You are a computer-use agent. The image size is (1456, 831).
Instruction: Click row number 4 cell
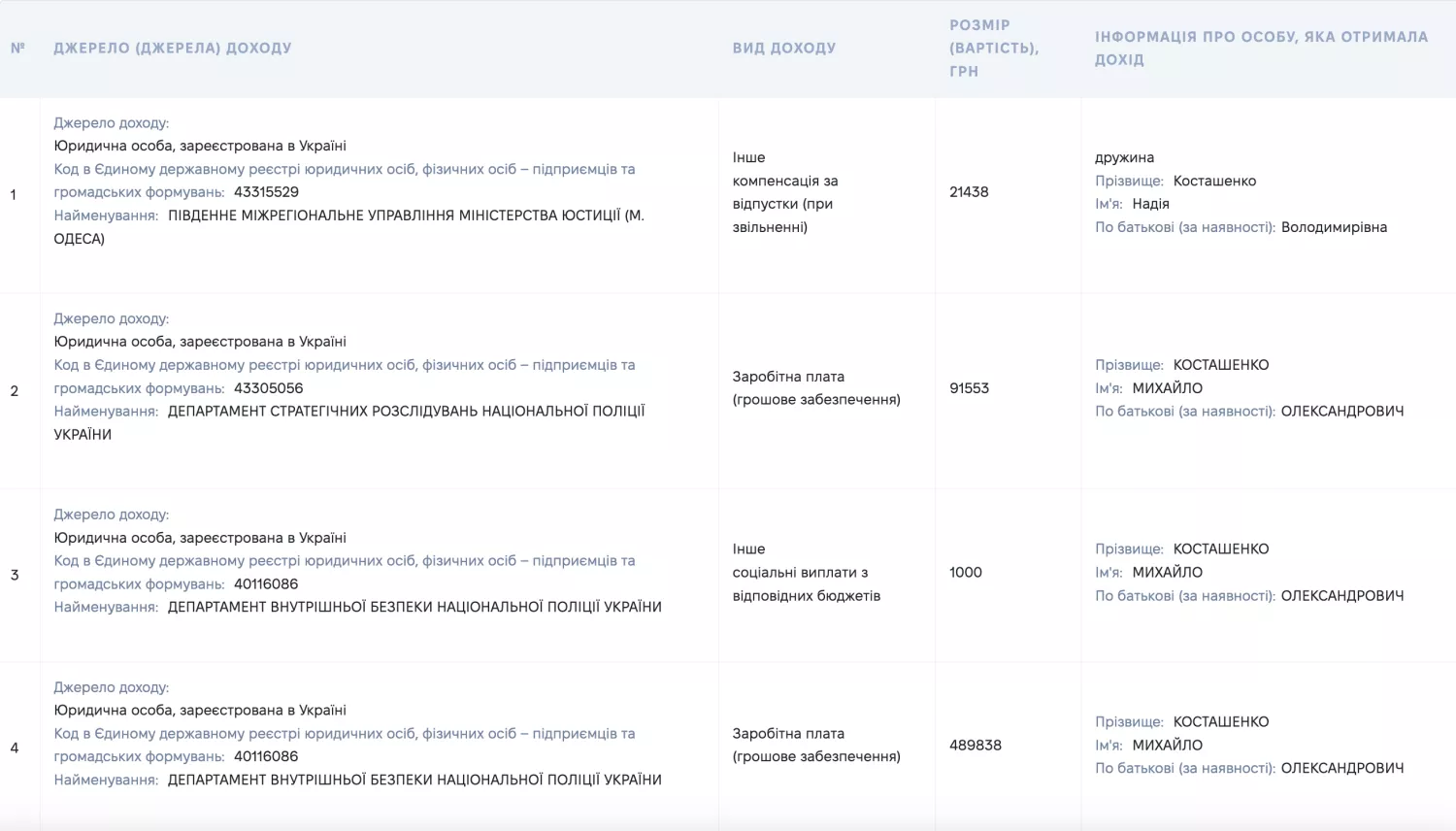pyautogui.click(x=15, y=748)
